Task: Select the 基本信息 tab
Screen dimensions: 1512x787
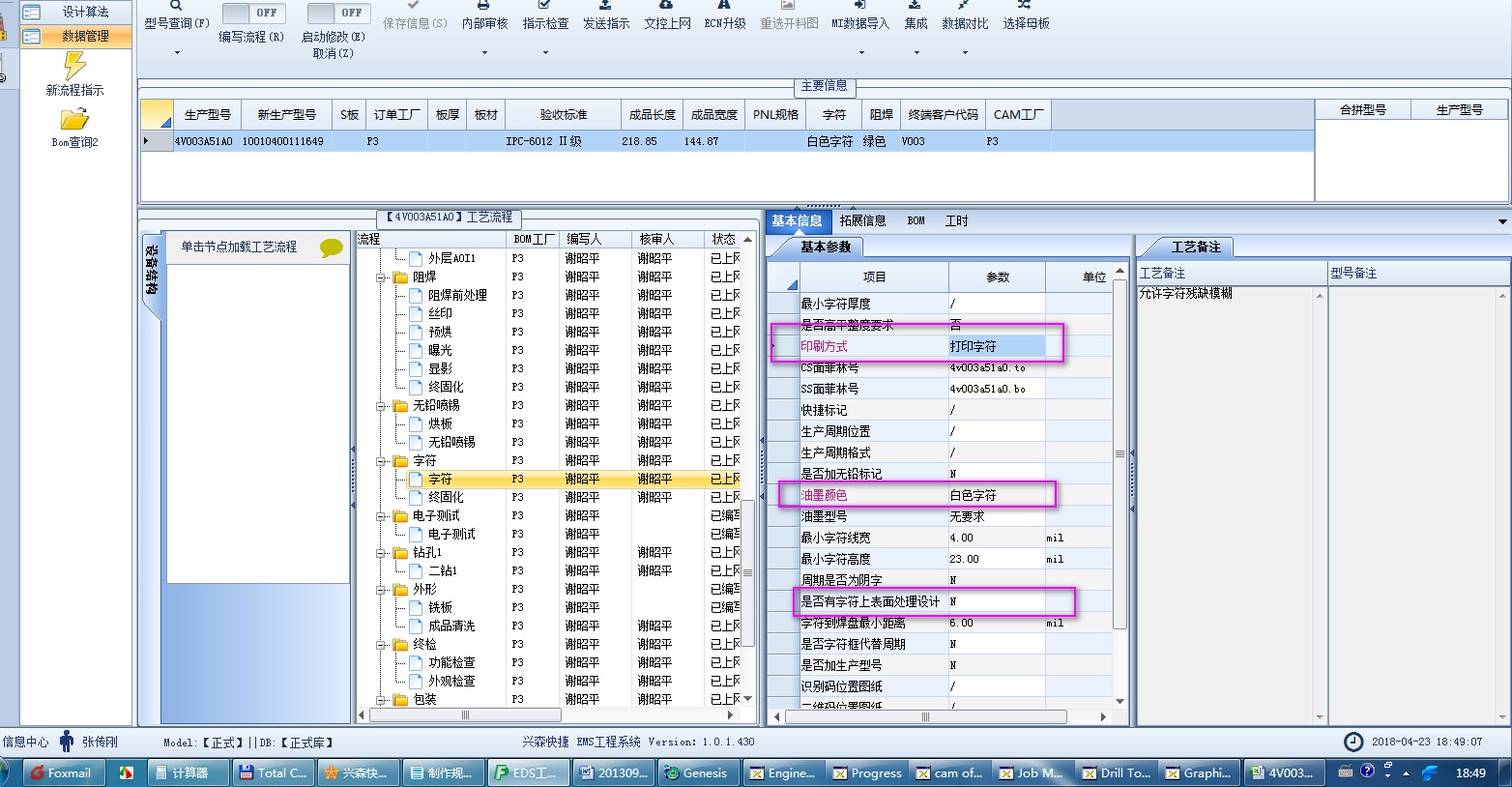Action: 797,220
